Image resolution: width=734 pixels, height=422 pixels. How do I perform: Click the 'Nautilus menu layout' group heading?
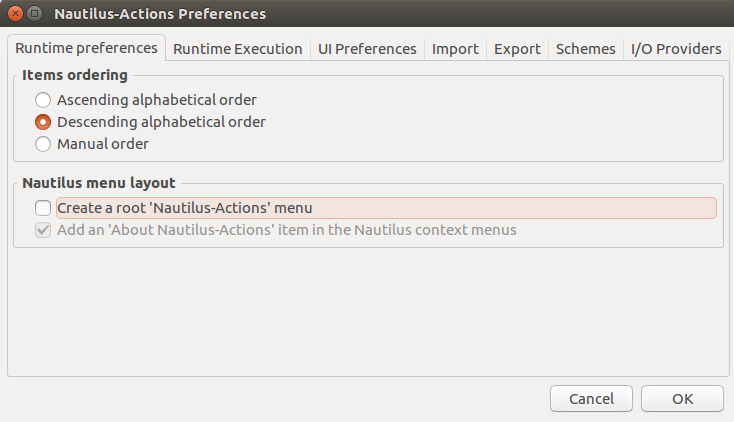tap(99, 183)
